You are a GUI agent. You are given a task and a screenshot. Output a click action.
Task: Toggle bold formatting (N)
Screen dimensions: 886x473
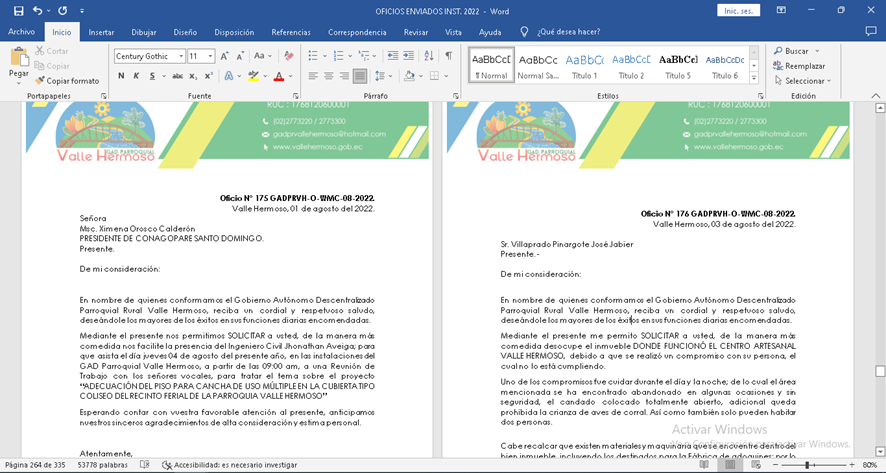(121, 76)
